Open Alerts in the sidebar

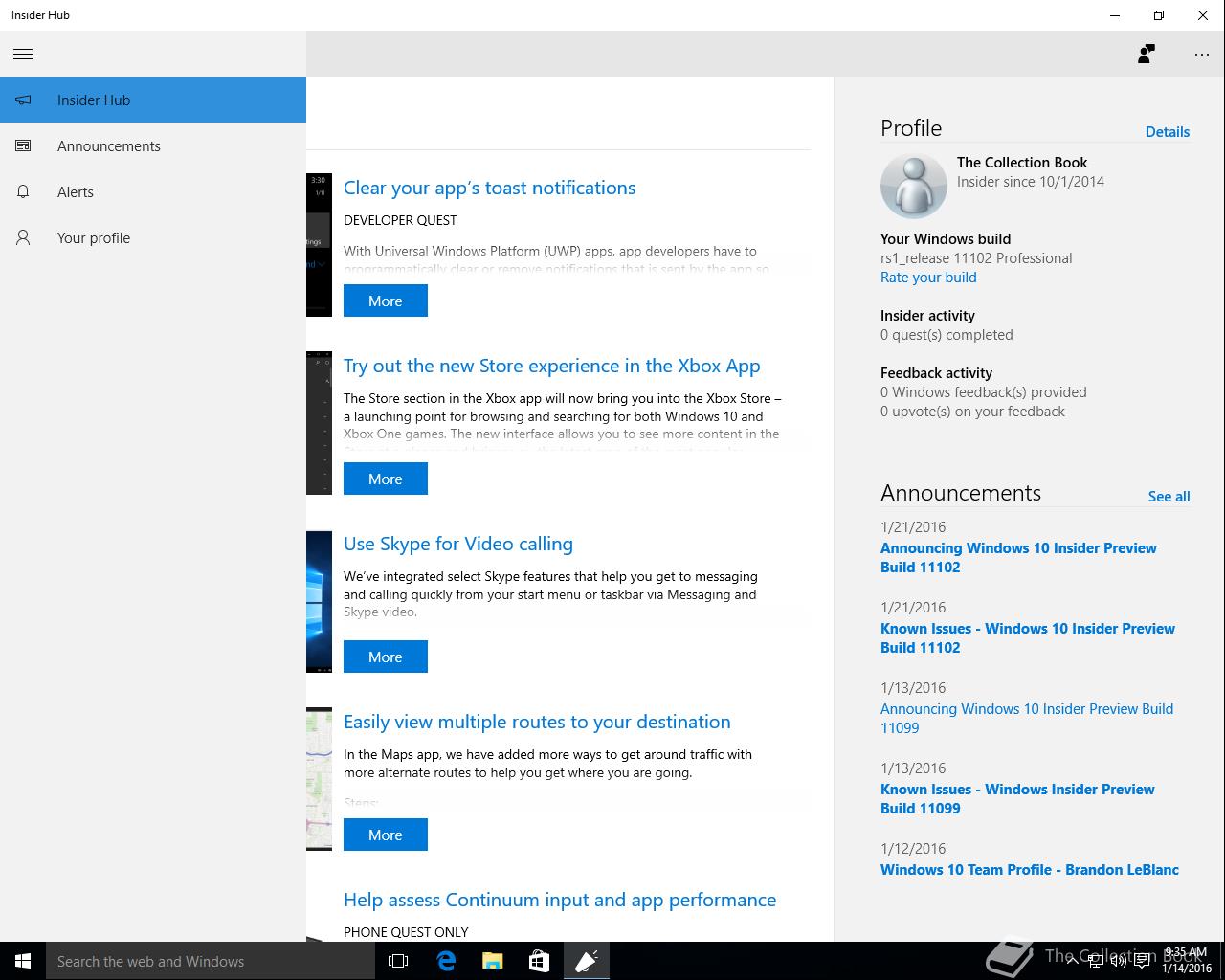[153, 191]
